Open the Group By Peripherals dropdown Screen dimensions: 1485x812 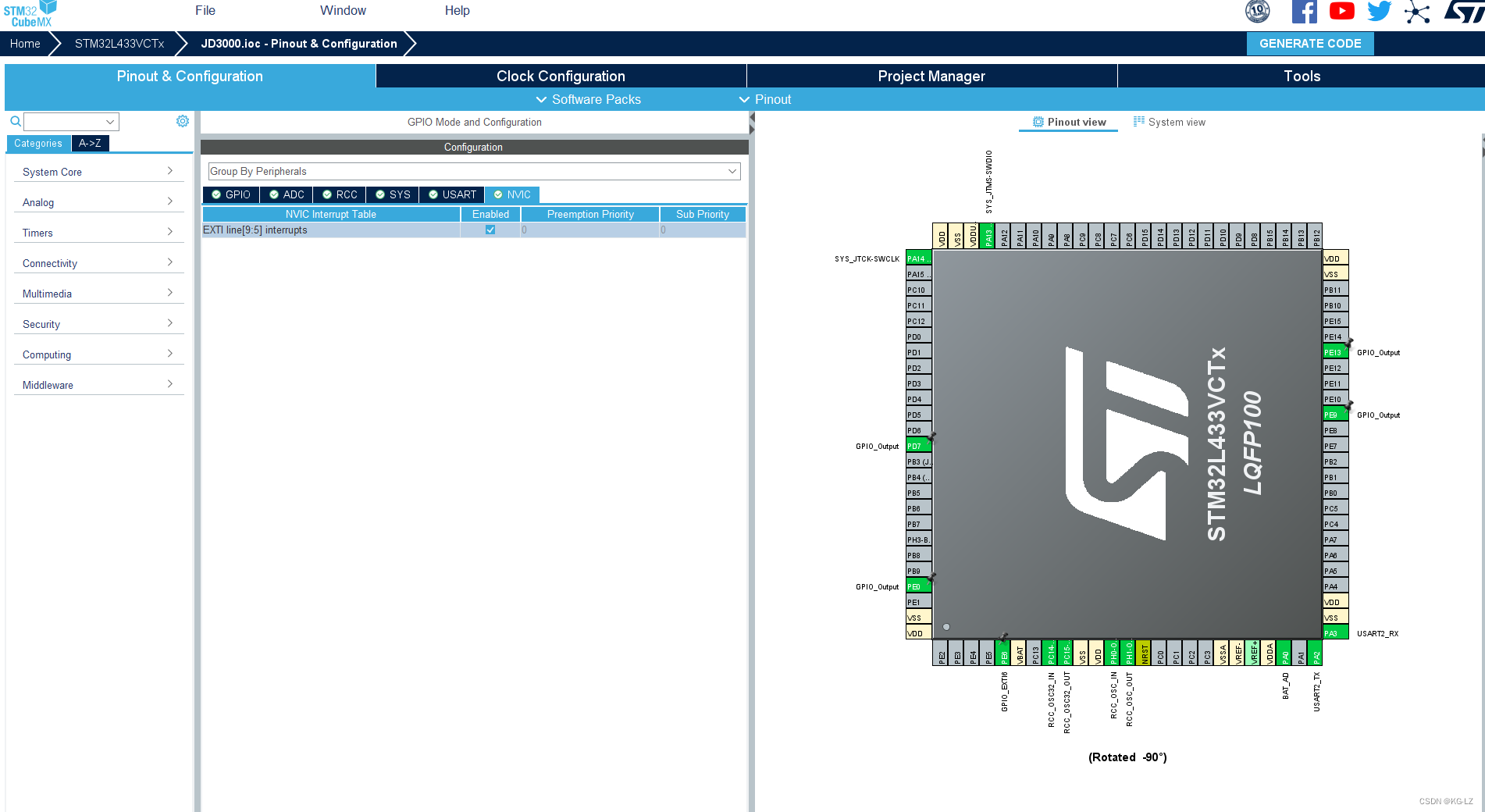coord(474,171)
